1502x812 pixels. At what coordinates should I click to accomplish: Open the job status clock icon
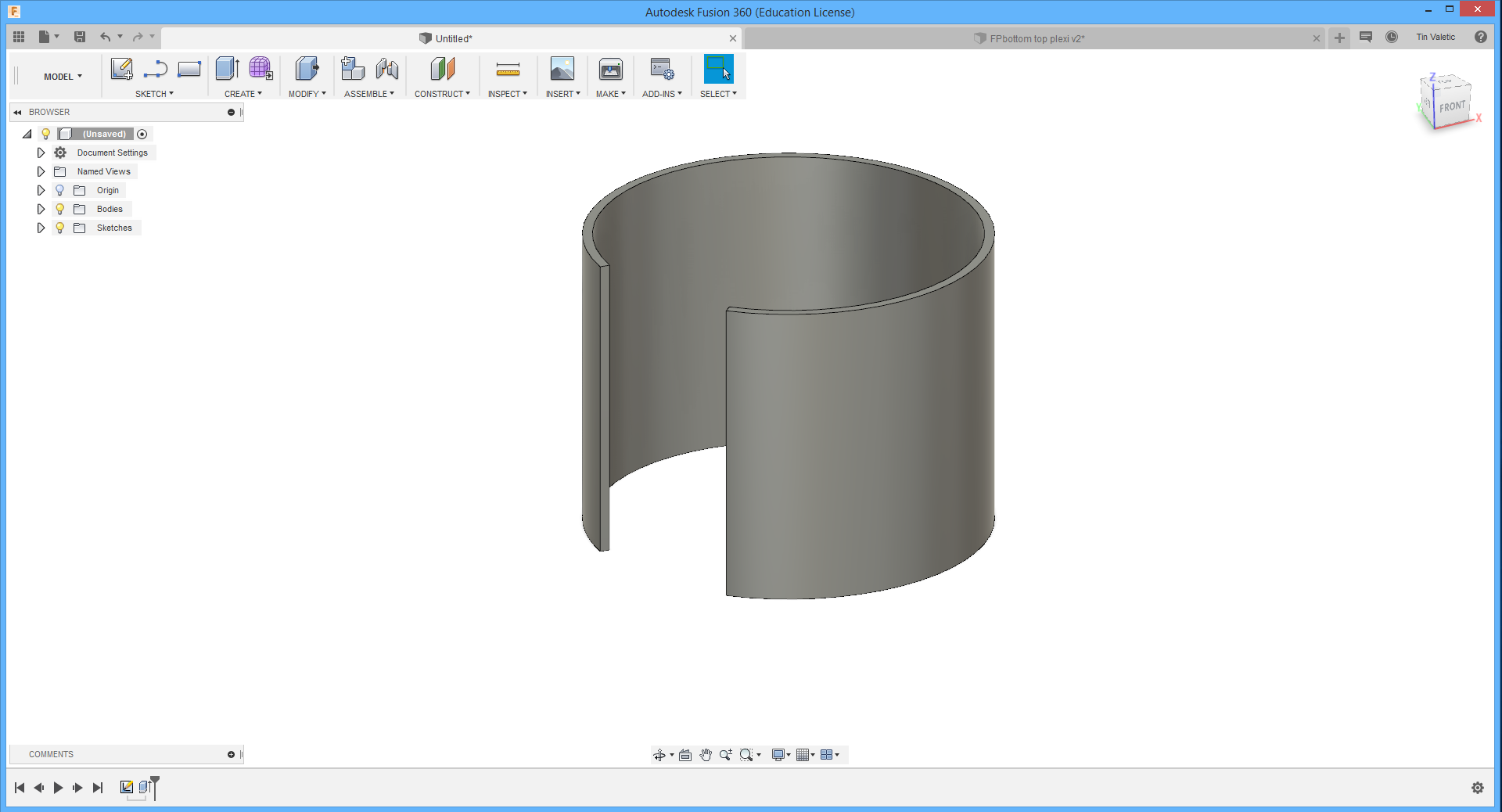[1392, 37]
